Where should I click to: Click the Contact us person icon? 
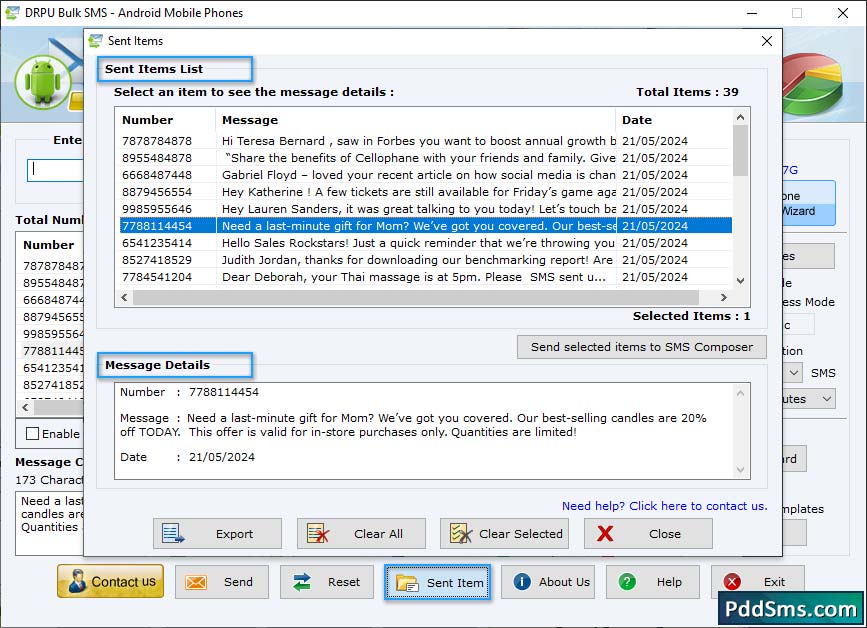(77, 582)
